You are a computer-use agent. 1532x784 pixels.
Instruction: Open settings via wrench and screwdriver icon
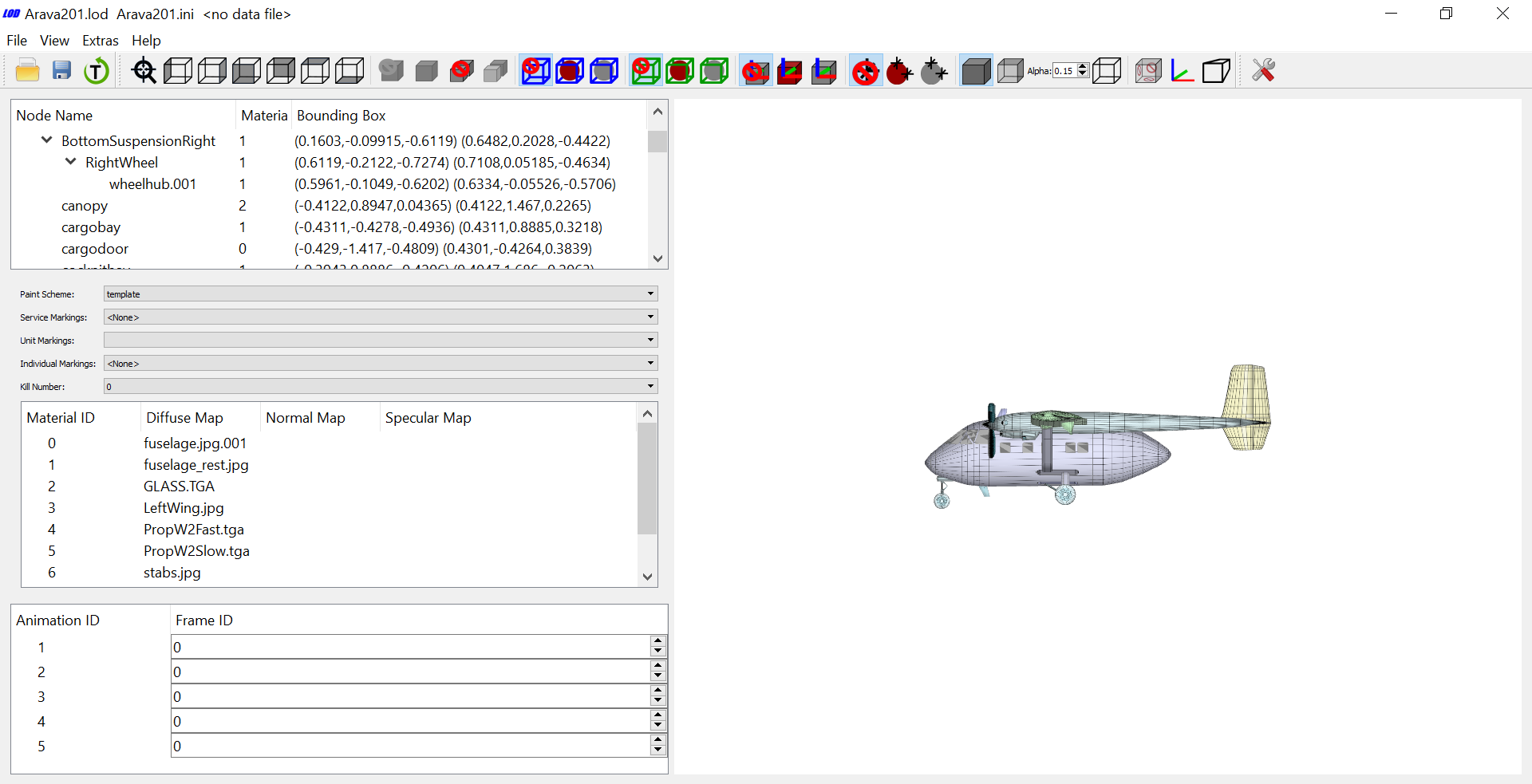tap(1263, 71)
